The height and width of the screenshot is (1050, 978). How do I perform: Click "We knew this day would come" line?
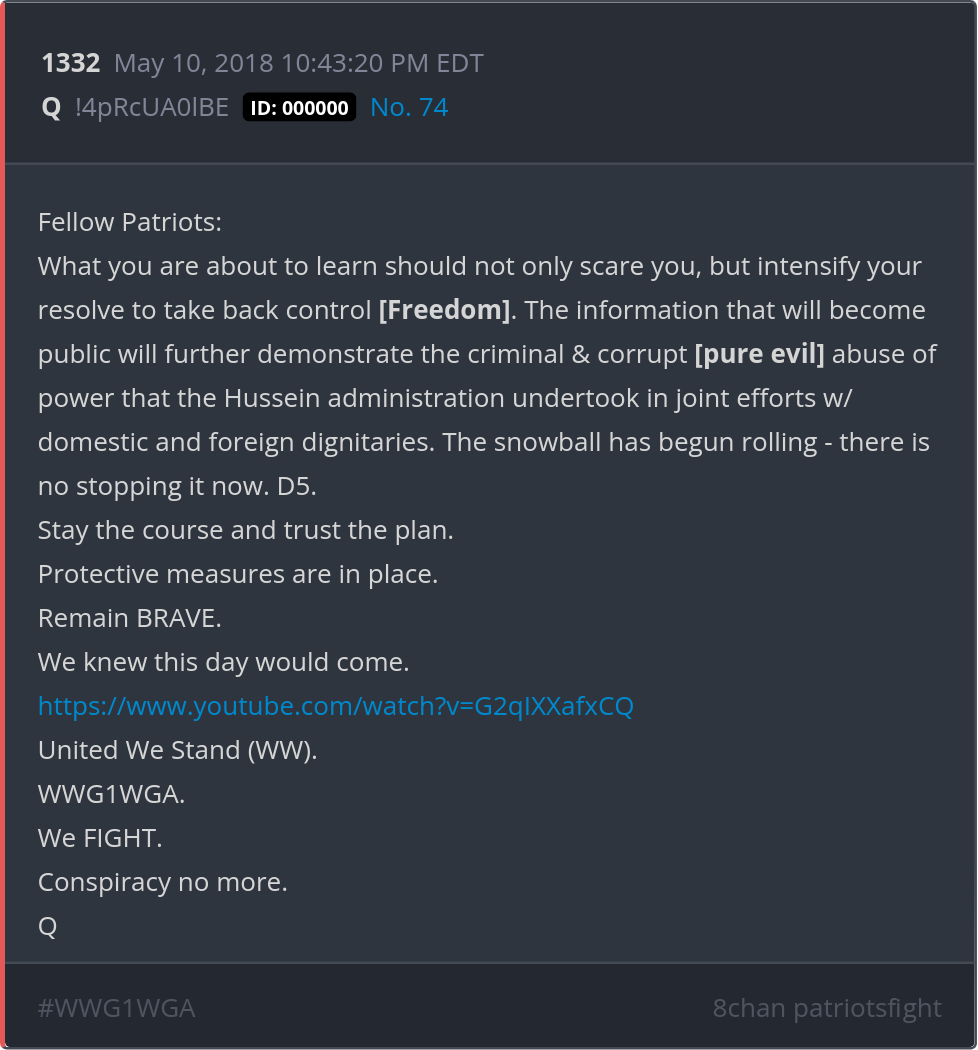224,662
